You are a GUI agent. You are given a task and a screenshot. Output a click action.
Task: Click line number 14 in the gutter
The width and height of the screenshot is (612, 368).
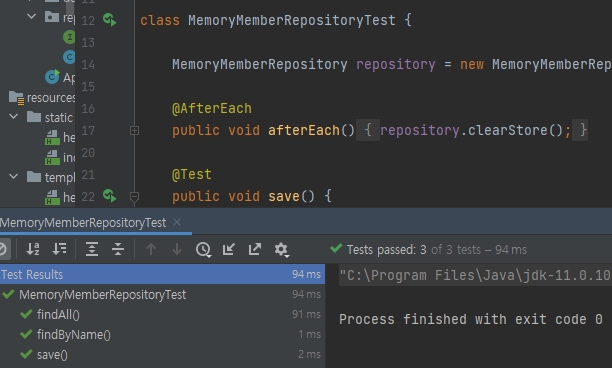[88, 64]
